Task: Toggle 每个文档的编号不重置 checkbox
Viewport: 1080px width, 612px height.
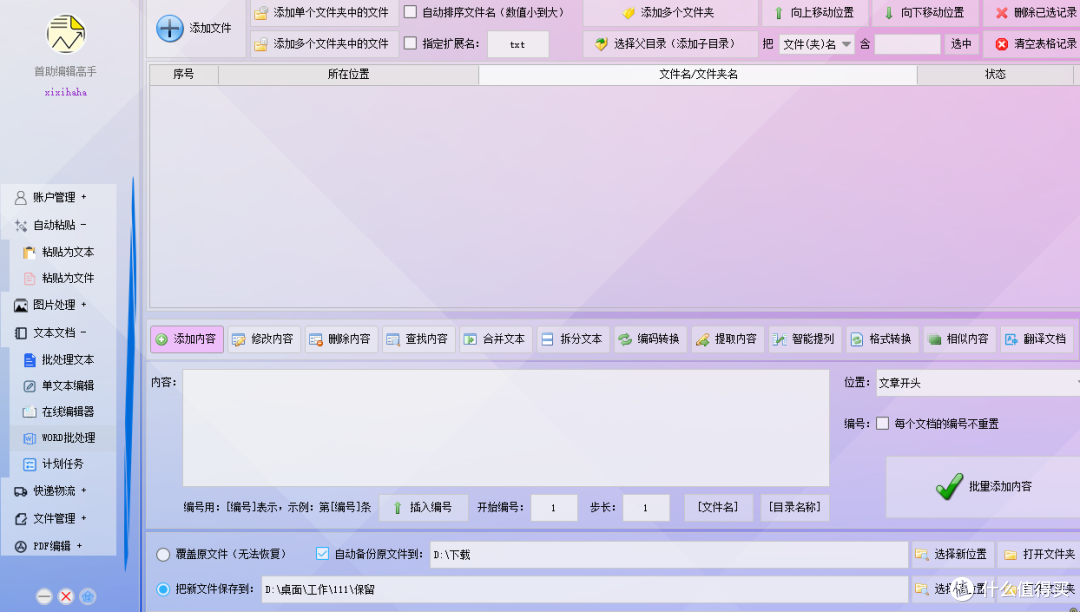Action: (882, 423)
